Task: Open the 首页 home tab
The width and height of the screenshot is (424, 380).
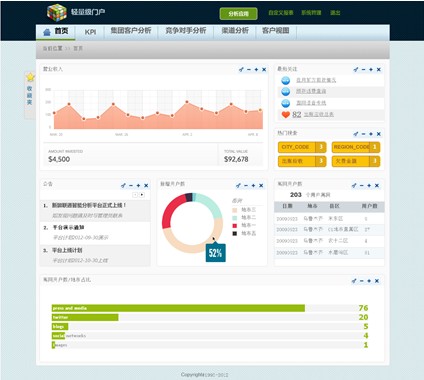Action: [56, 32]
